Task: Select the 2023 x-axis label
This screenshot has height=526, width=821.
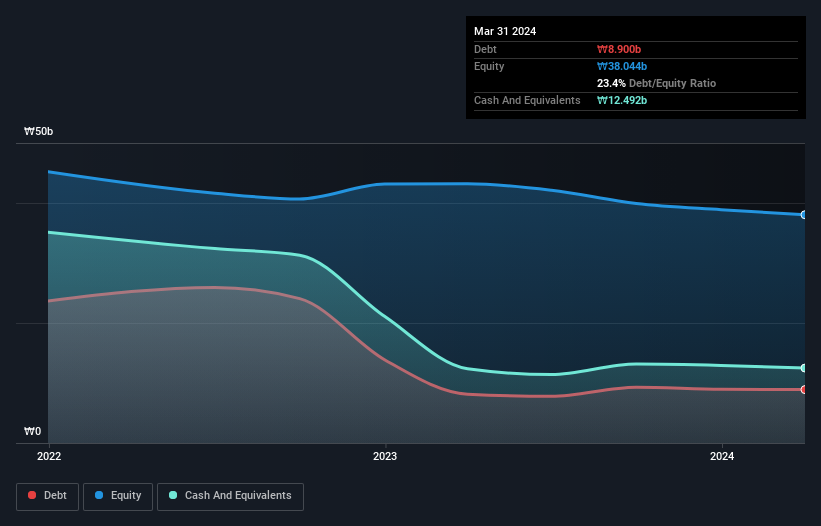Action: tap(385, 456)
